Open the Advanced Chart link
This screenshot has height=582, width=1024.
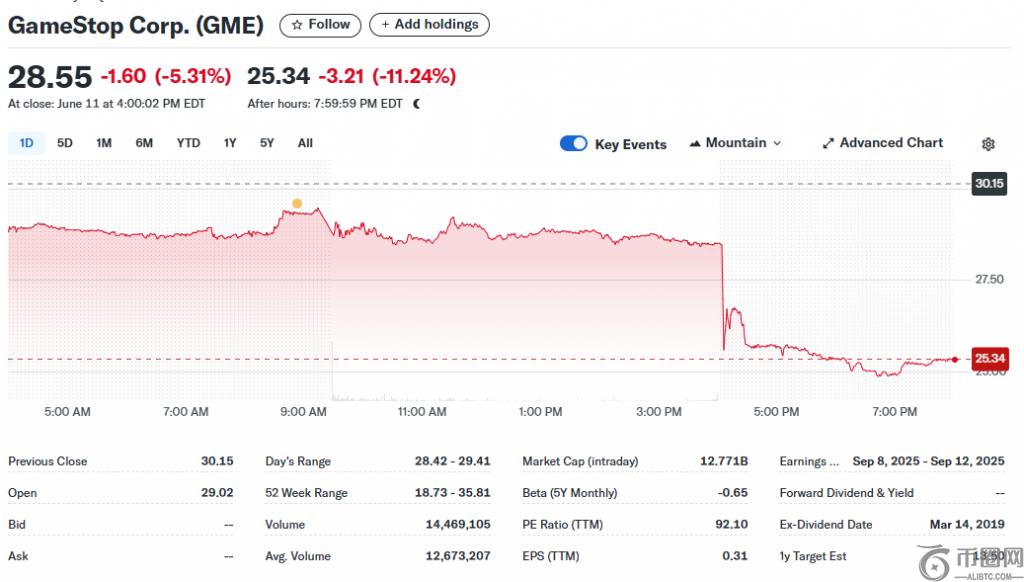[x=891, y=143]
